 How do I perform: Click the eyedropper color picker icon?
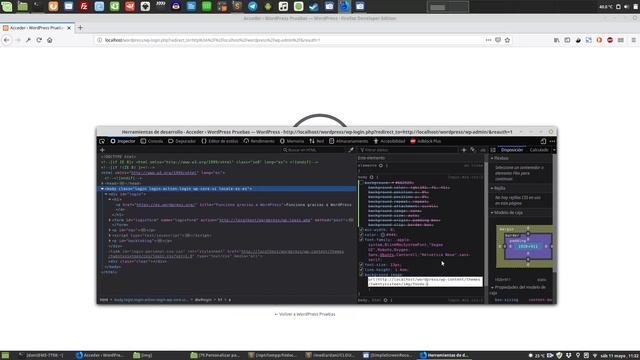(351, 150)
